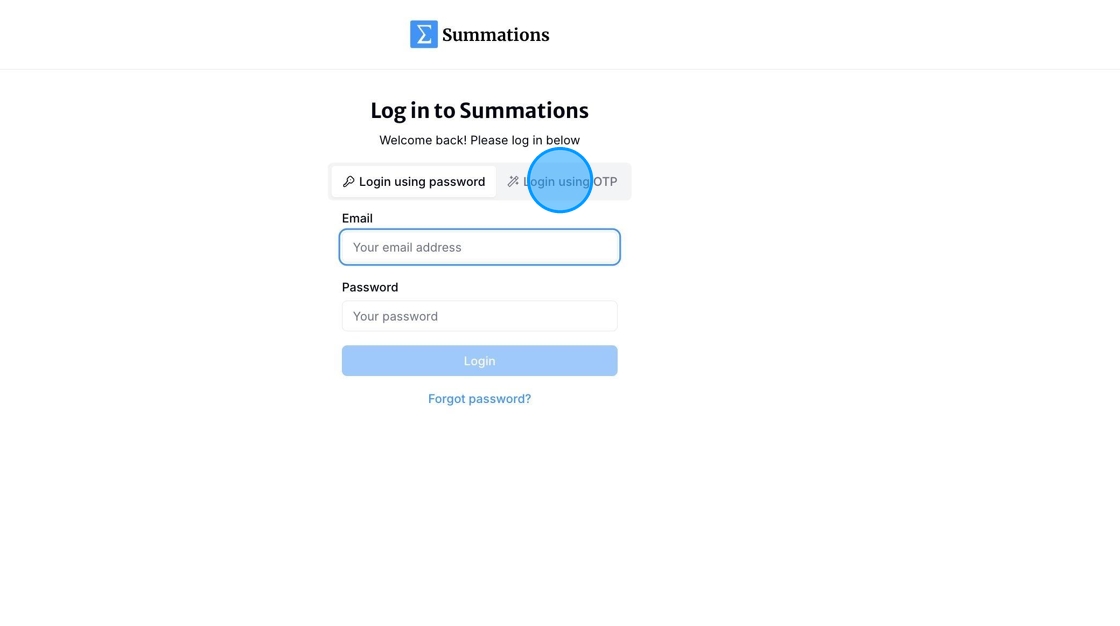Click the key icon in password tab
The width and height of the screenshot is (1120, 626).
[x=349, y=182]
